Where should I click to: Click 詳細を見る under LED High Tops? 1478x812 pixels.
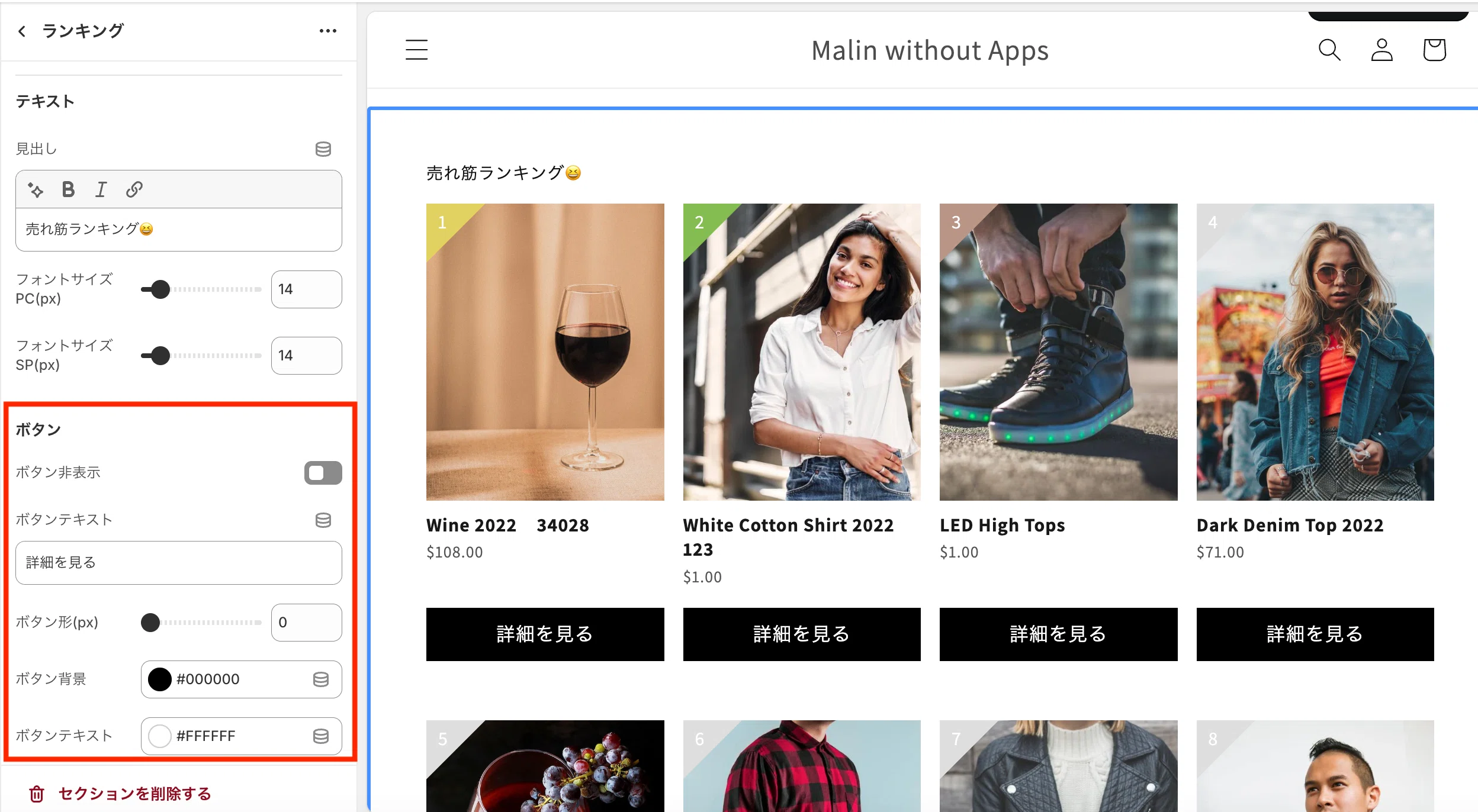tap(1058, 634)
